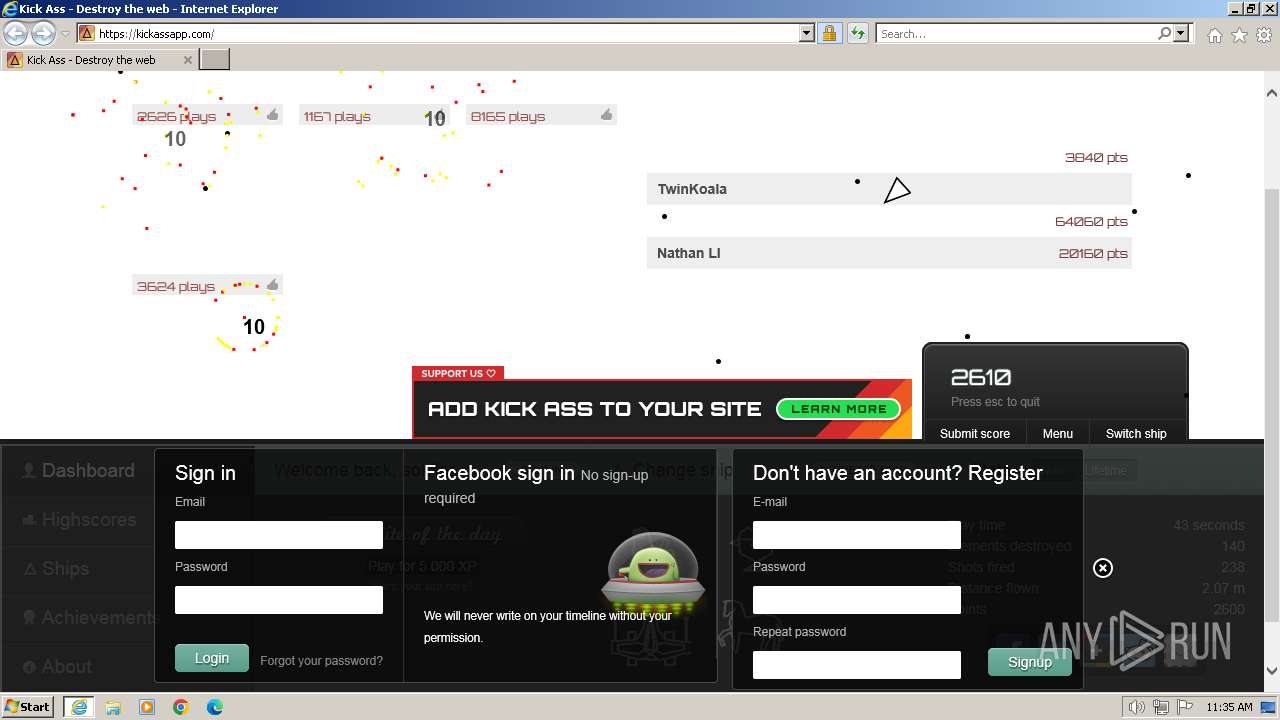
Task: Click the 3840 pts score text
Action: click(x=1096, y=158)
